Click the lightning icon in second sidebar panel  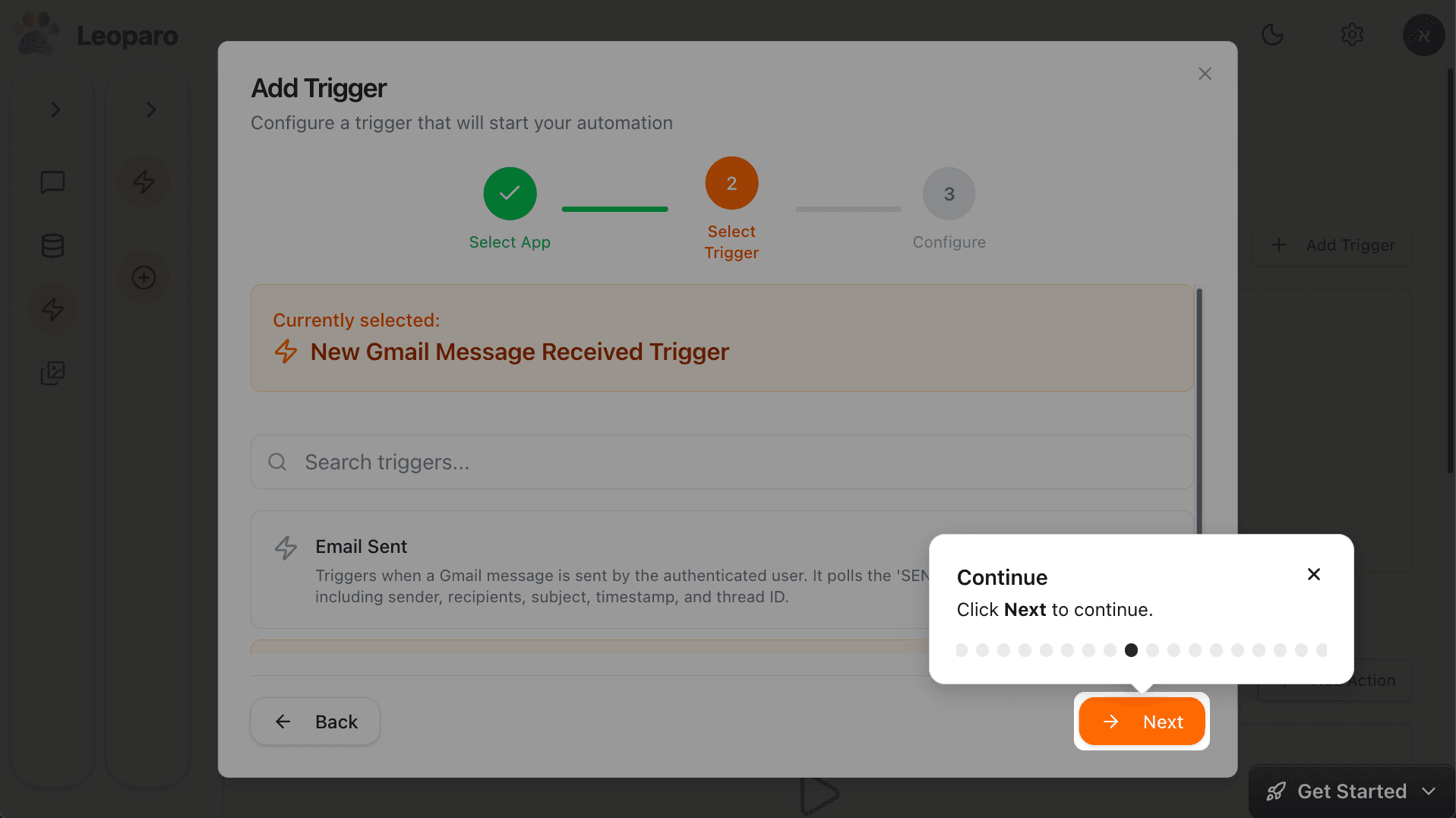point(144,182)
